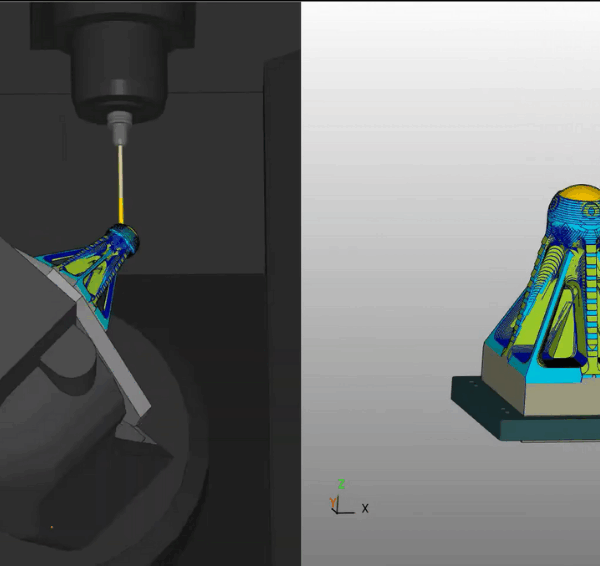Screen dimensions: 600x566
Task: Click empty gray background in right viewport
Action: tap(420, 150)
